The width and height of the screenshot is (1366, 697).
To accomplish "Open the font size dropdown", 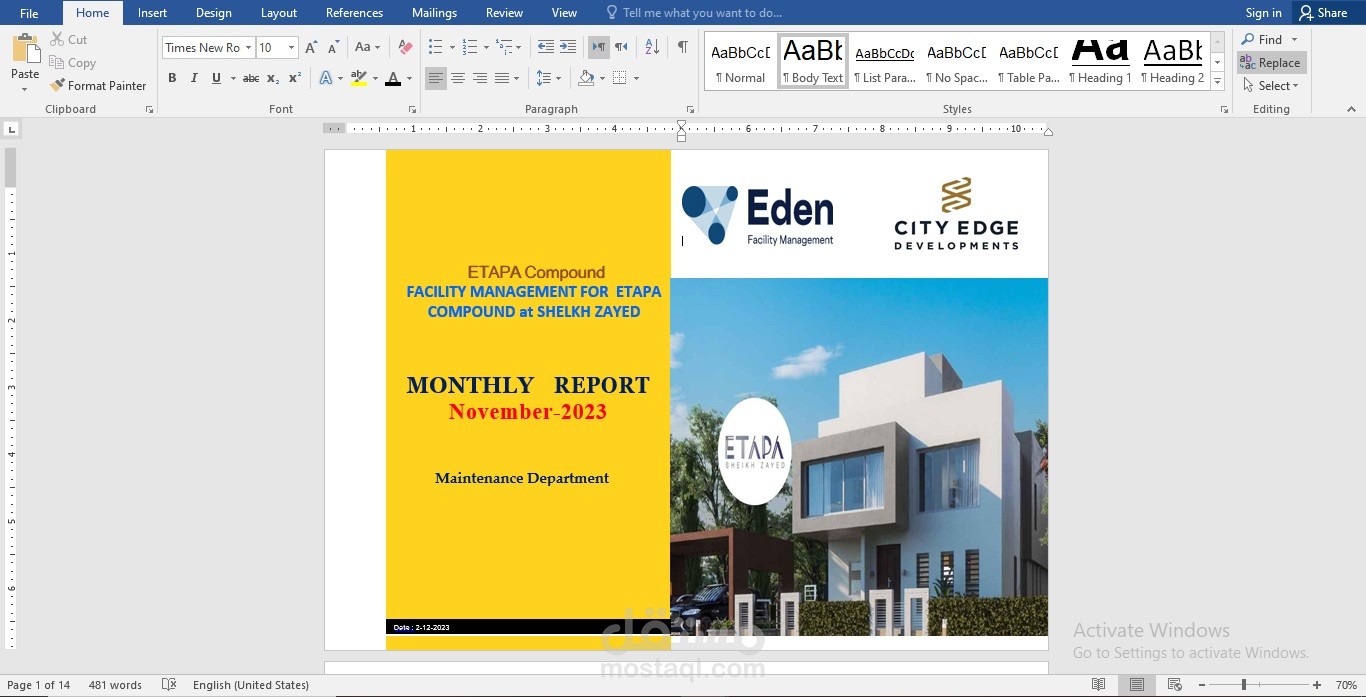I will pyautogui.click(x=291, y=47).
